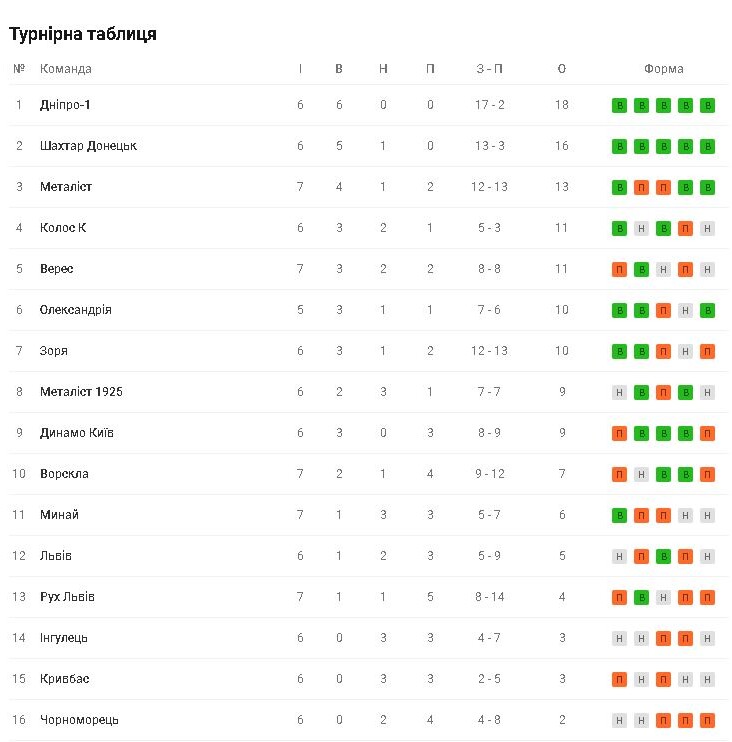This screenshot has width=732, height=742.
Task: Click the З - П goals column header
Action: (489, 69)
